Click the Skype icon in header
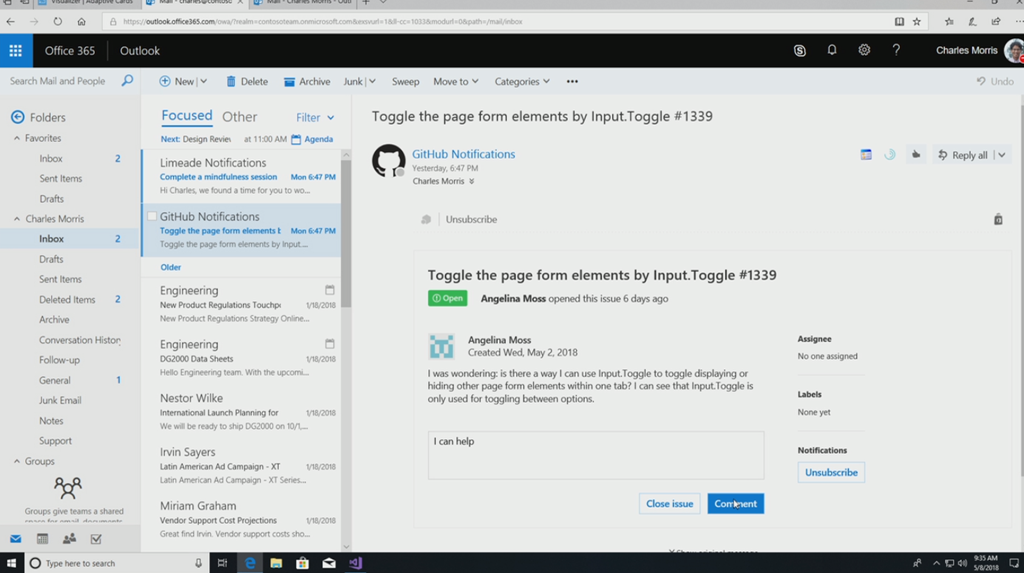1024x573 pixels. tap(800, 51)
